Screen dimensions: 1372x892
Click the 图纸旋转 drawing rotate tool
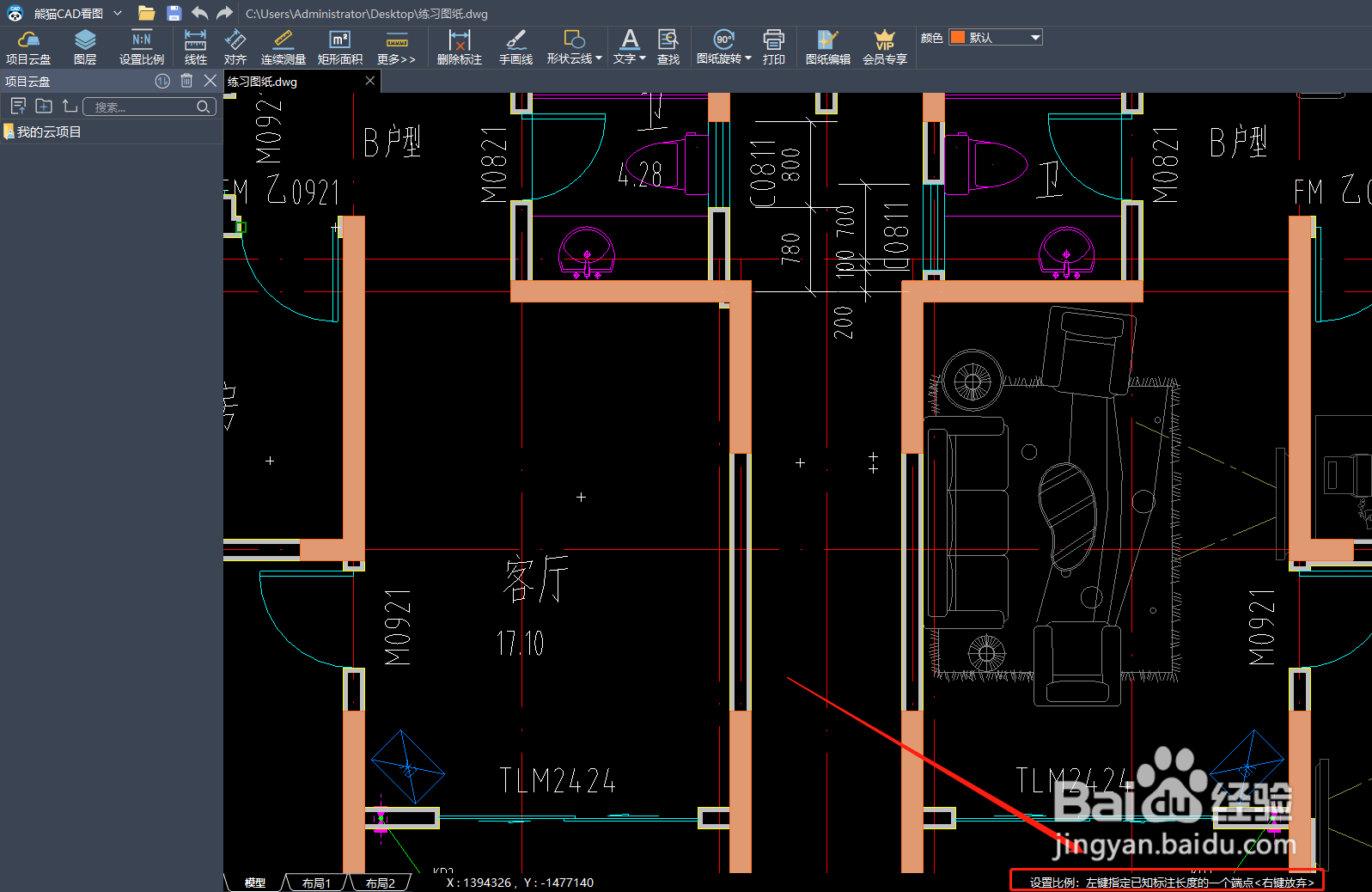(x=719, y=47)
